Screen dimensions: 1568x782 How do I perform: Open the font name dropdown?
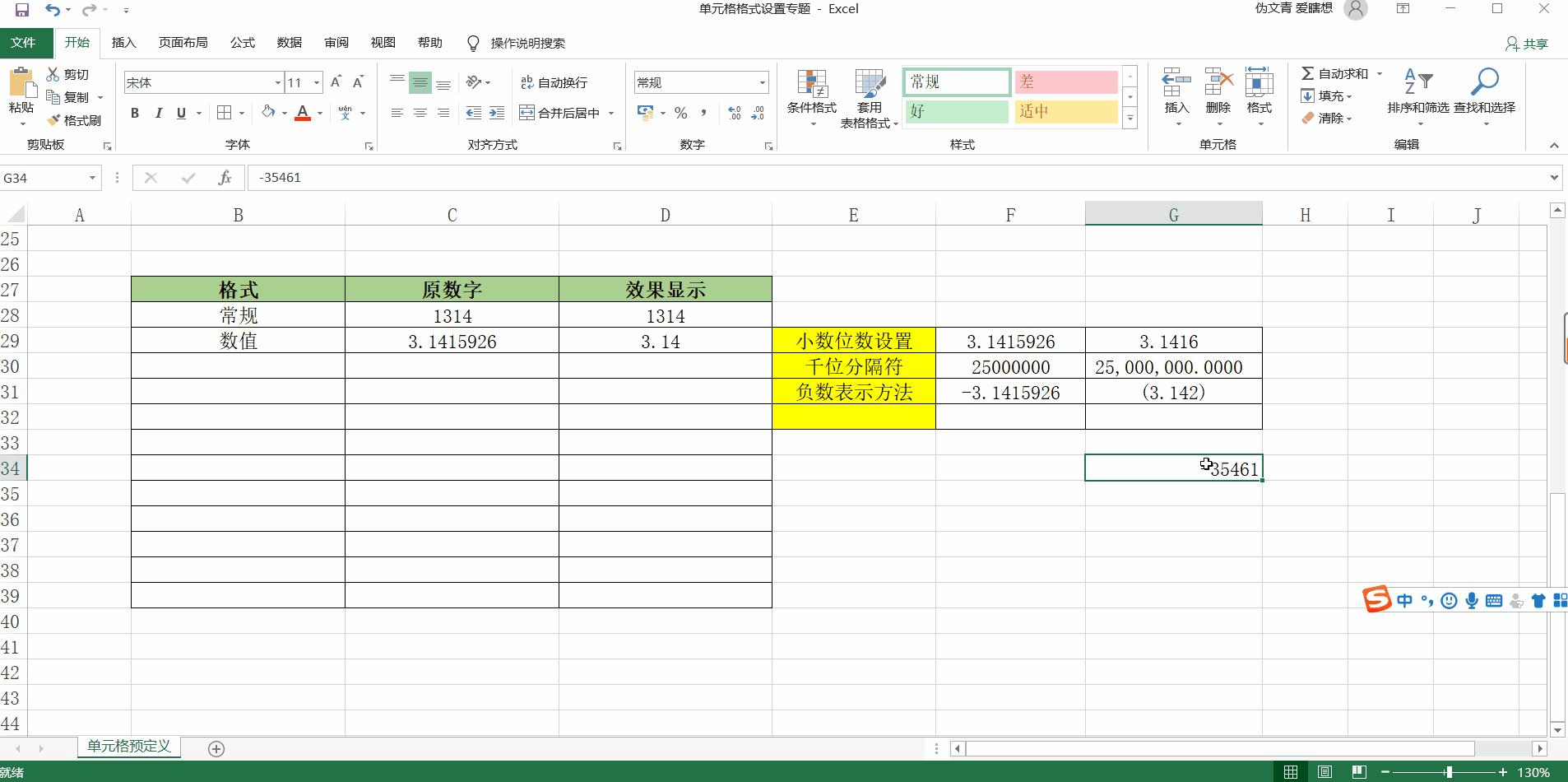click(277, 82)
